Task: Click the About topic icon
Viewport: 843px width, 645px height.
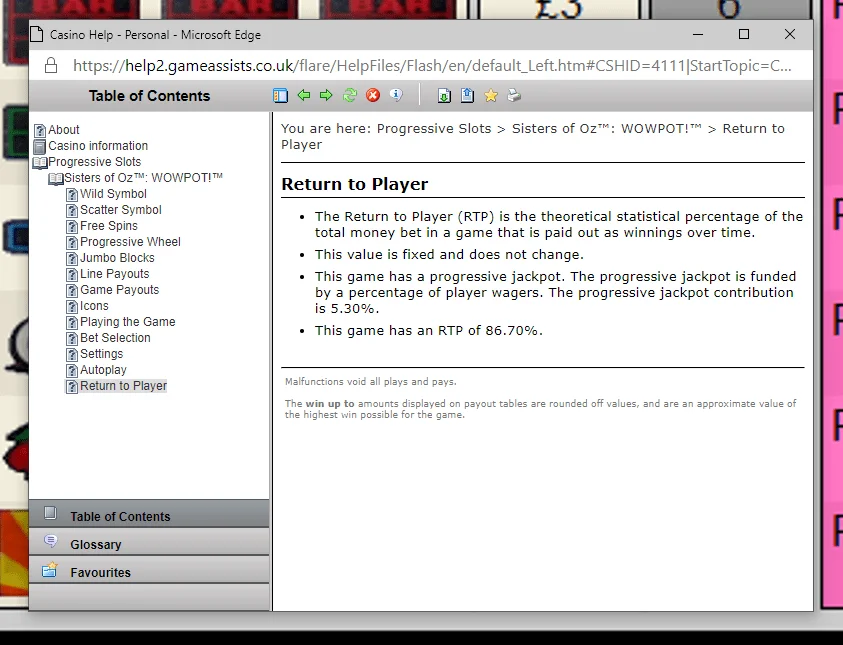Action: point(40,131)
